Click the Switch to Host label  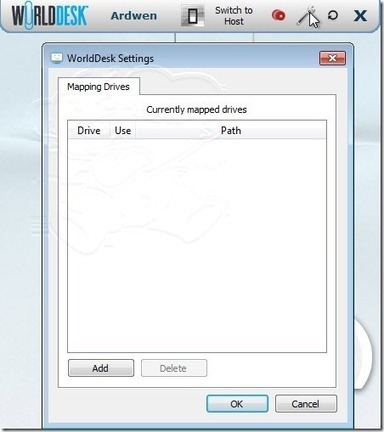tap(234, 16)
